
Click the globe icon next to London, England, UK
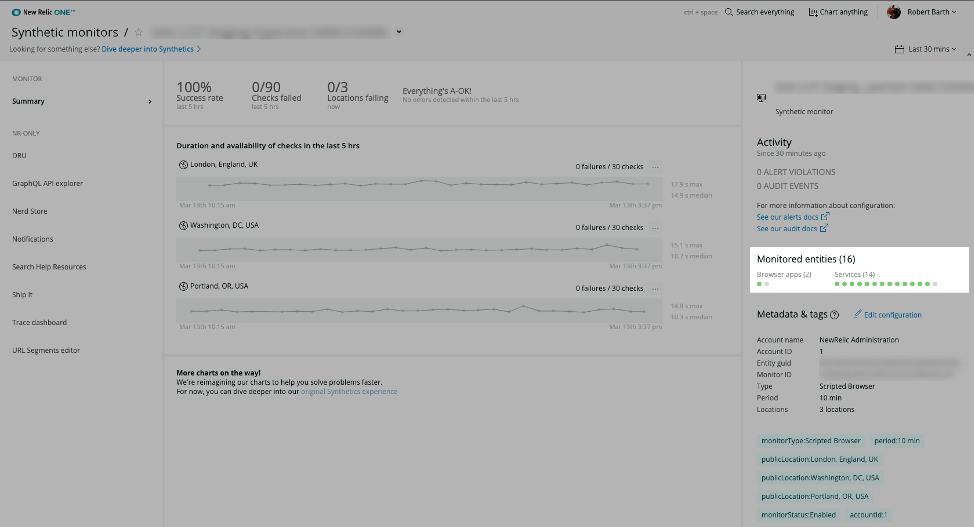point(183,165)
